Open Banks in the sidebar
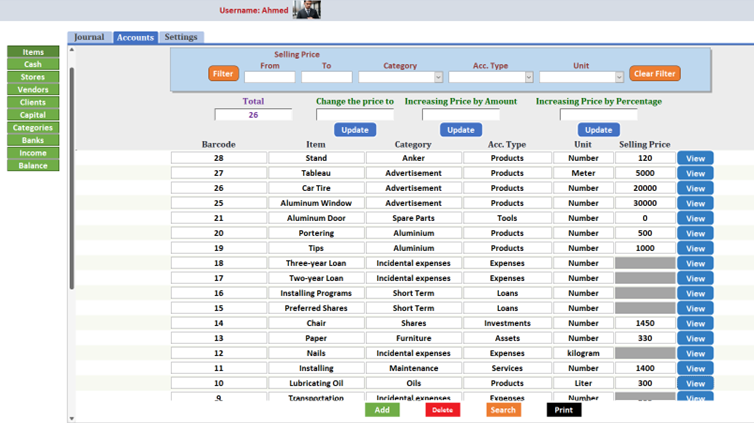The height and width of the screenshot is (423, 754). click(33, 140)
